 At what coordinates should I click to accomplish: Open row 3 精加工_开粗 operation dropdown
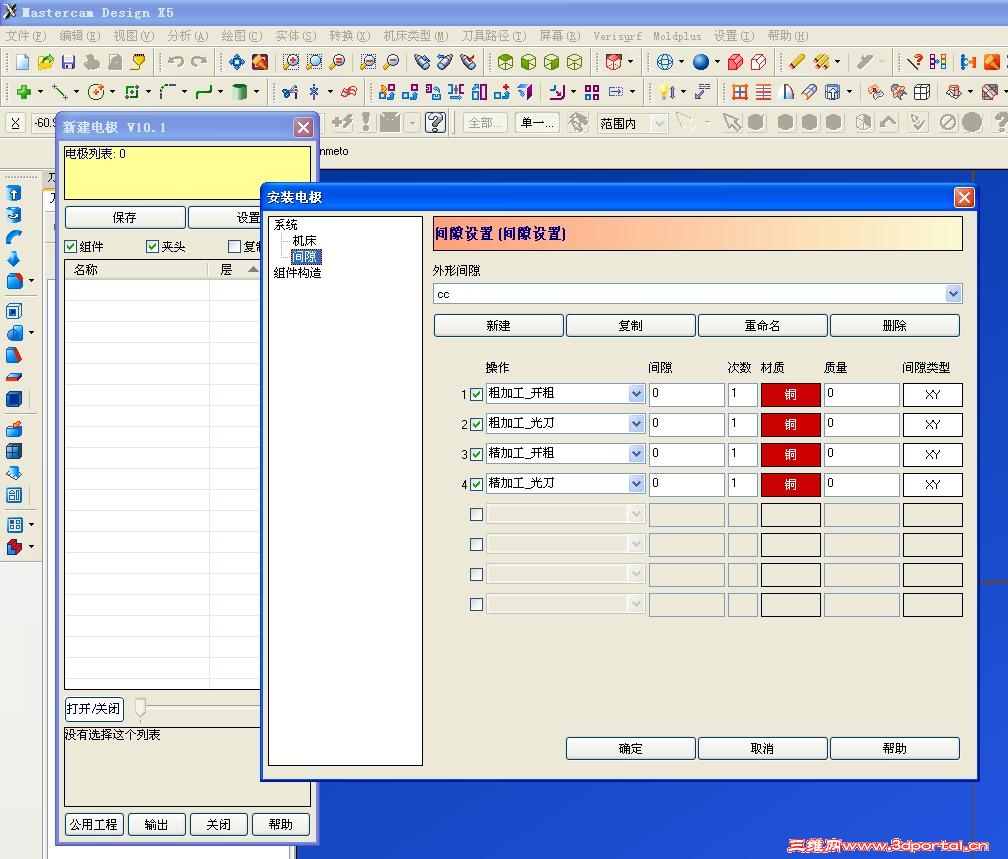636,454
